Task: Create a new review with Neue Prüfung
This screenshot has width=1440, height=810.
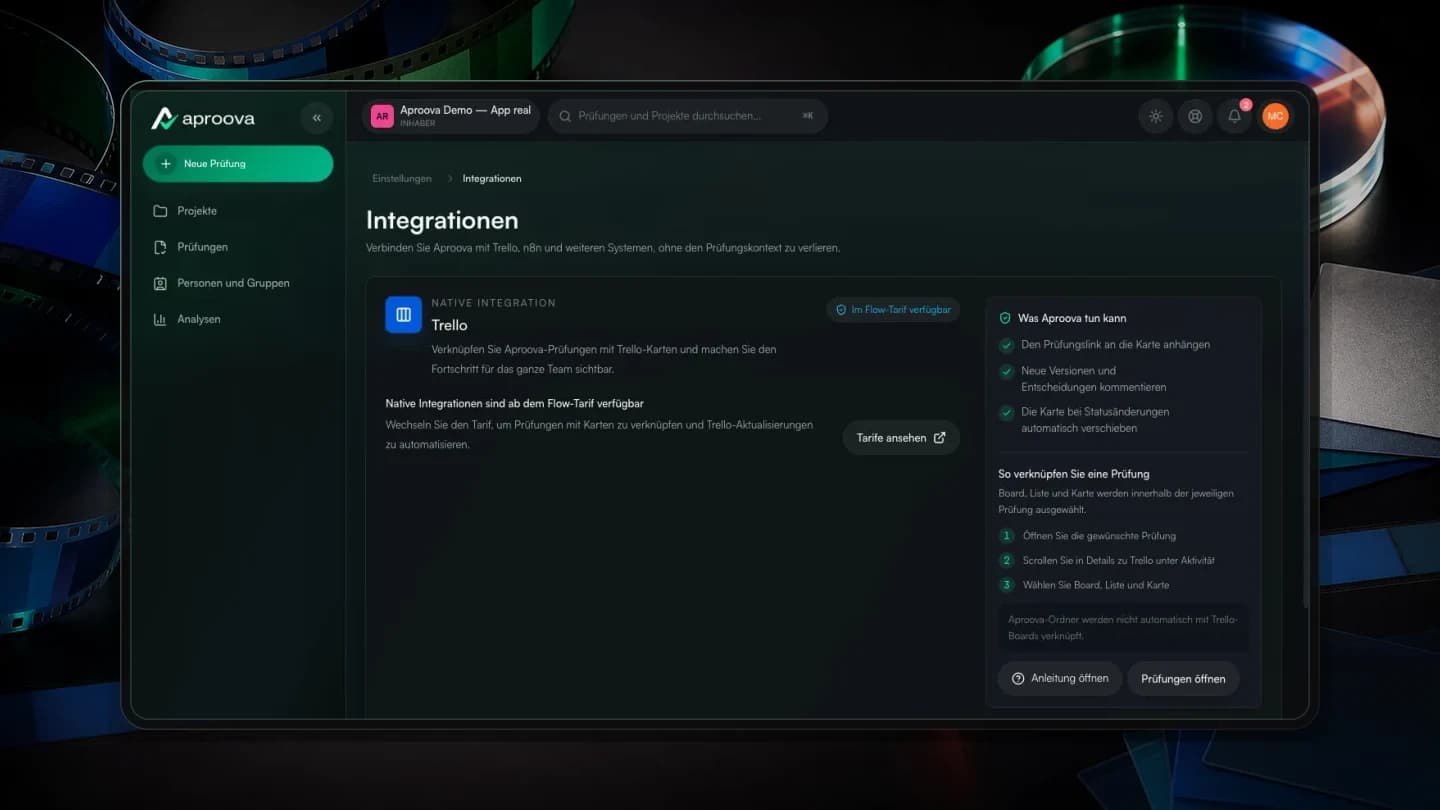Action: point(238,164)
